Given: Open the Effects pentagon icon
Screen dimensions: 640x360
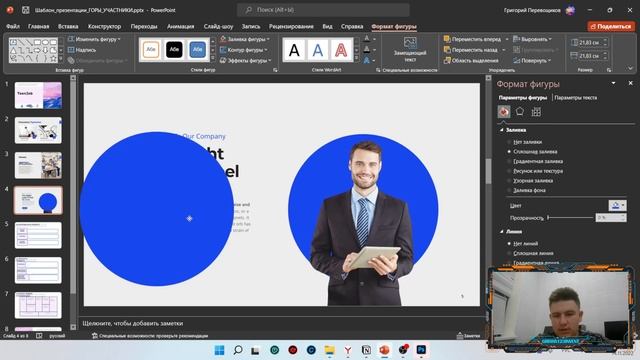Looking at the screenshot, I should click(x=520, y=111).
